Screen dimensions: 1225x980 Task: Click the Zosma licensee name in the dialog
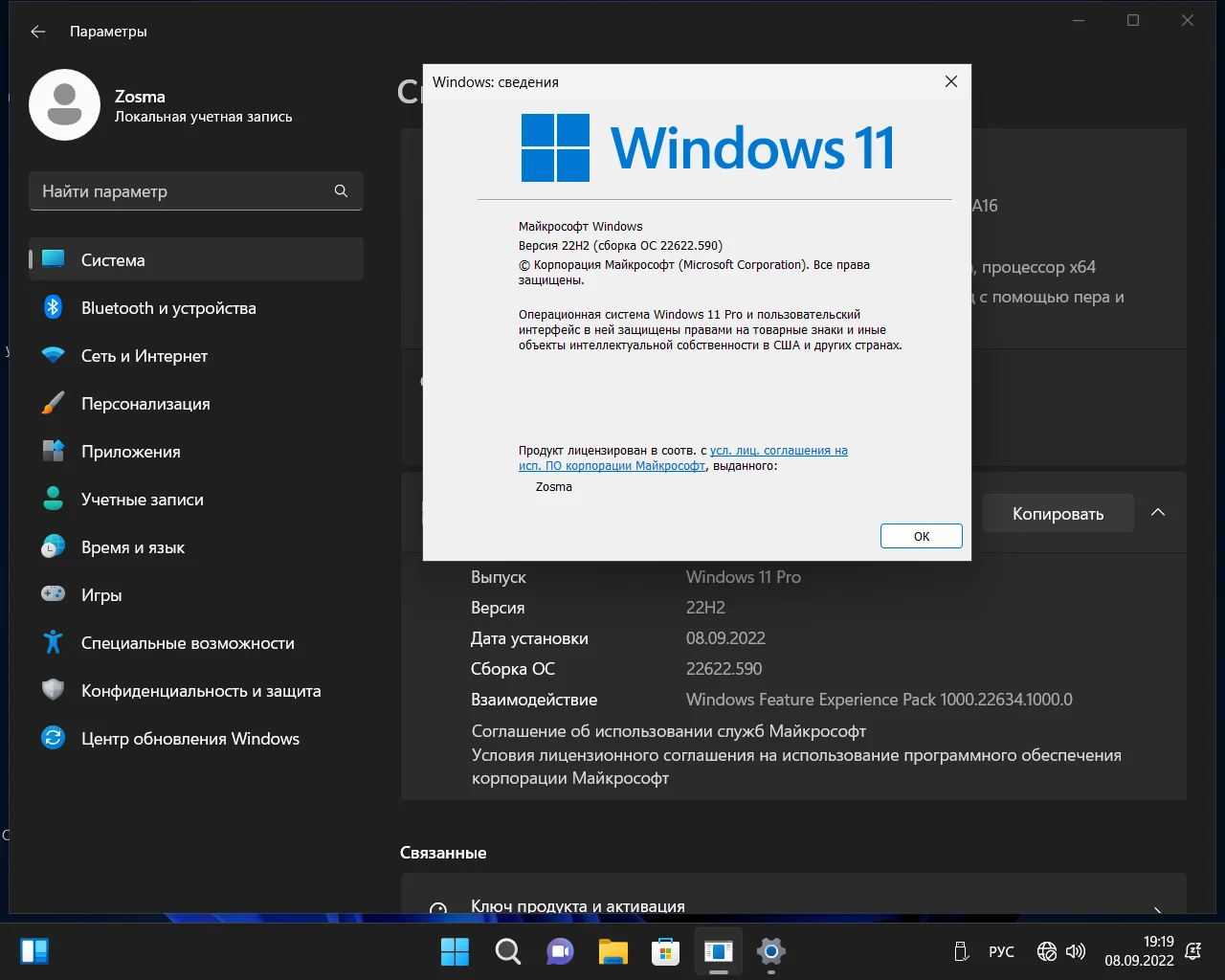(x=554, y=487)
